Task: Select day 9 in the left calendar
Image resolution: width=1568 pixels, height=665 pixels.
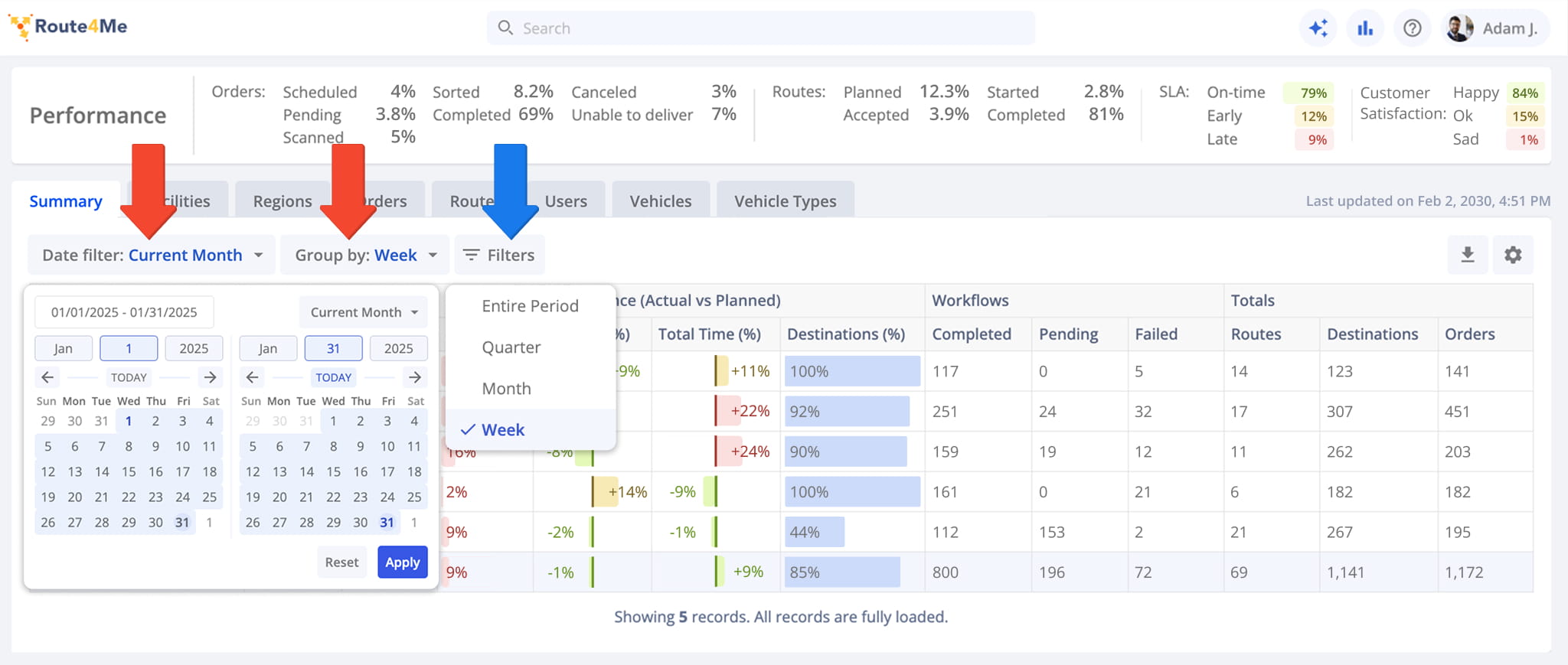Action: click(155, 446)
